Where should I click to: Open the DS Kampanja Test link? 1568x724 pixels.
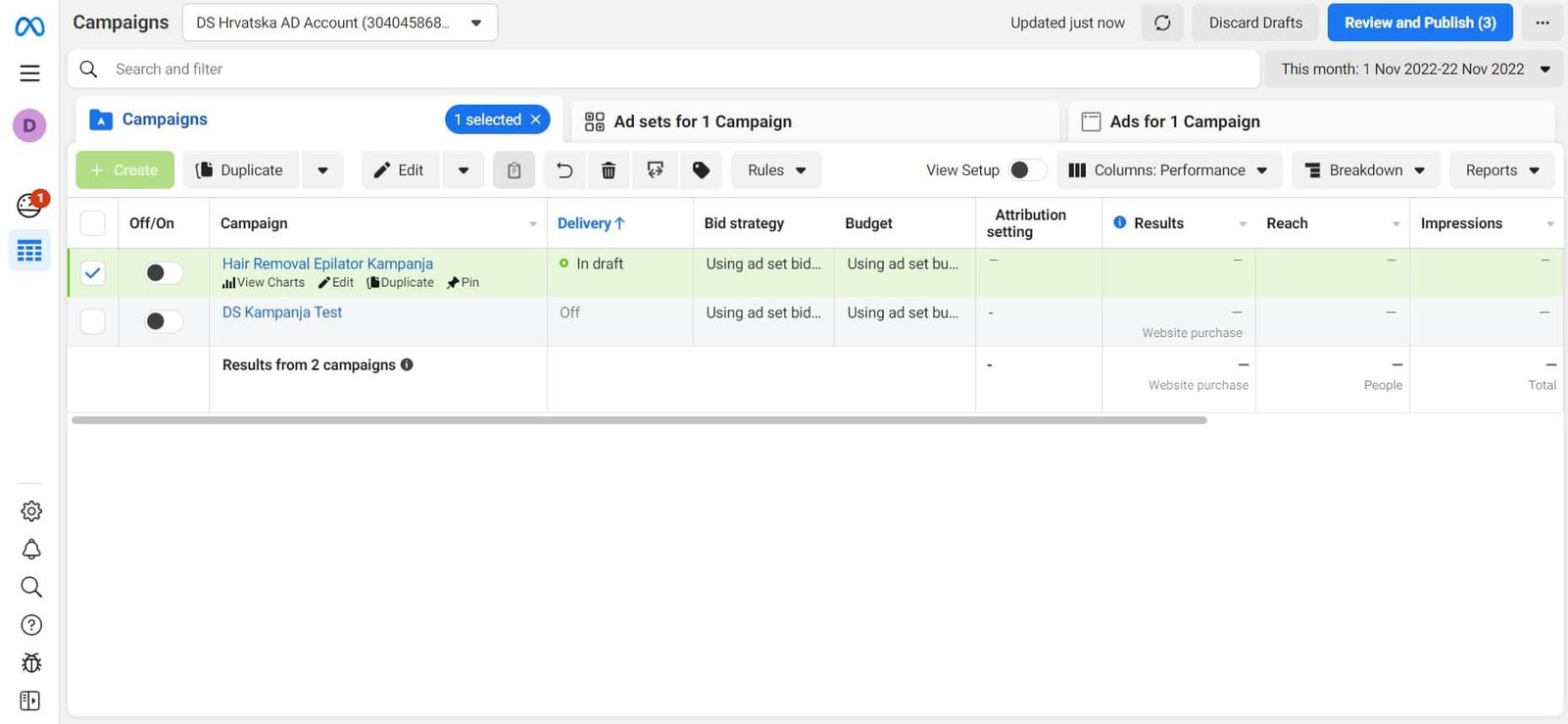(282, 313)
